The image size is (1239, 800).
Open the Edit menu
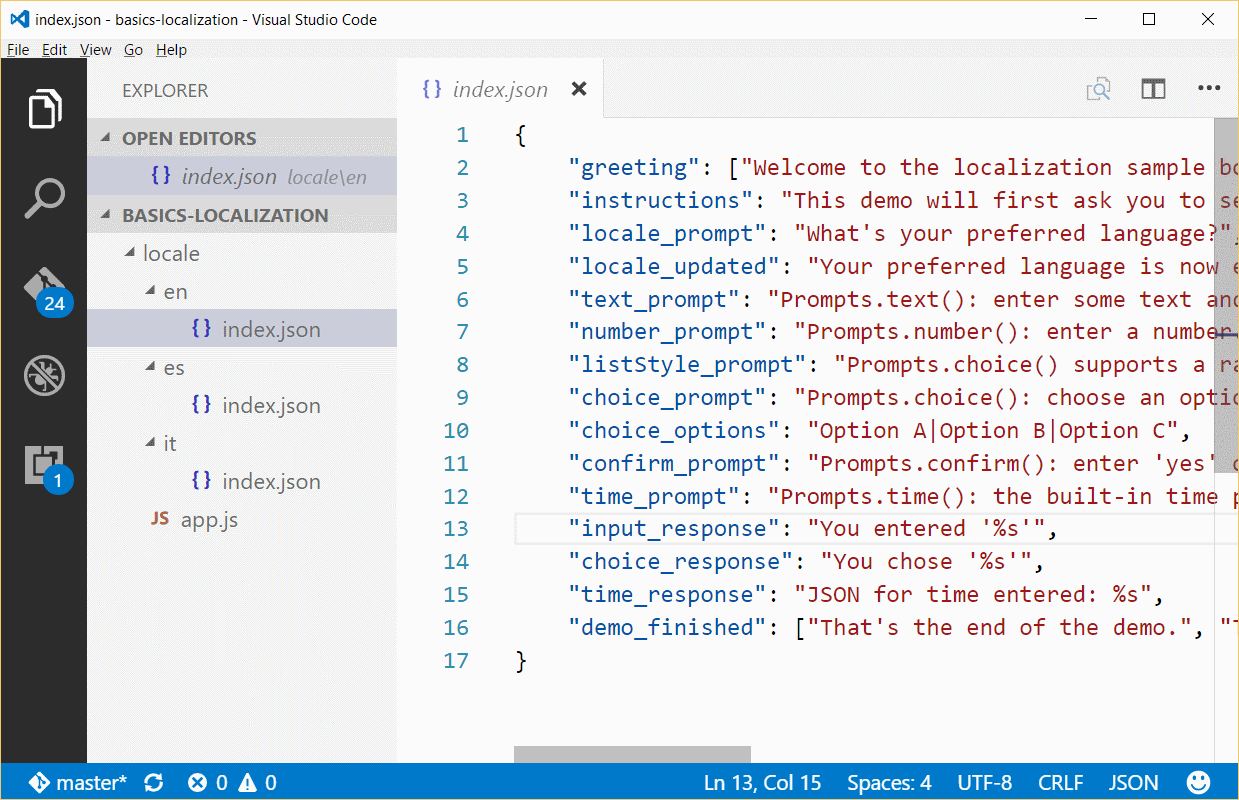pos(55,50)
